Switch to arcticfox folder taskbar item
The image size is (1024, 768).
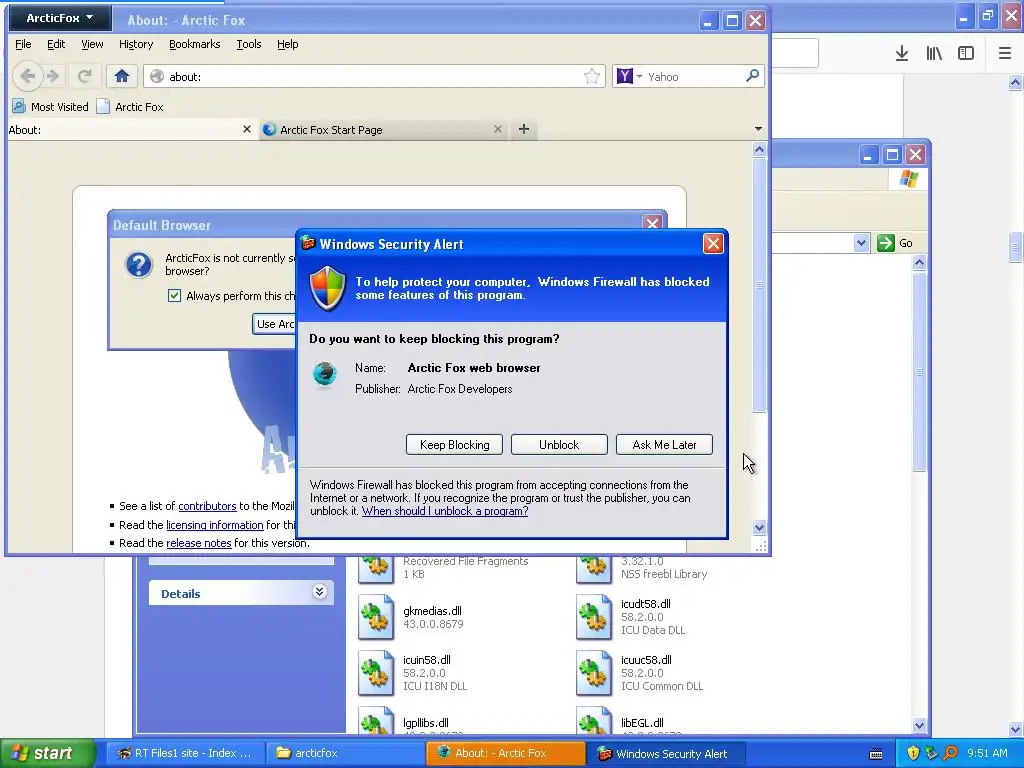(x=345, y=753)
